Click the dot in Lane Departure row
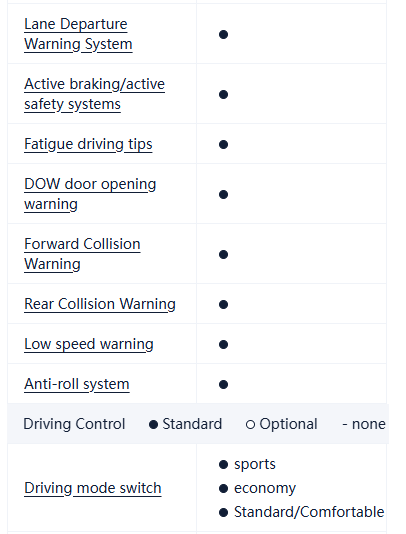 point(223,34)
